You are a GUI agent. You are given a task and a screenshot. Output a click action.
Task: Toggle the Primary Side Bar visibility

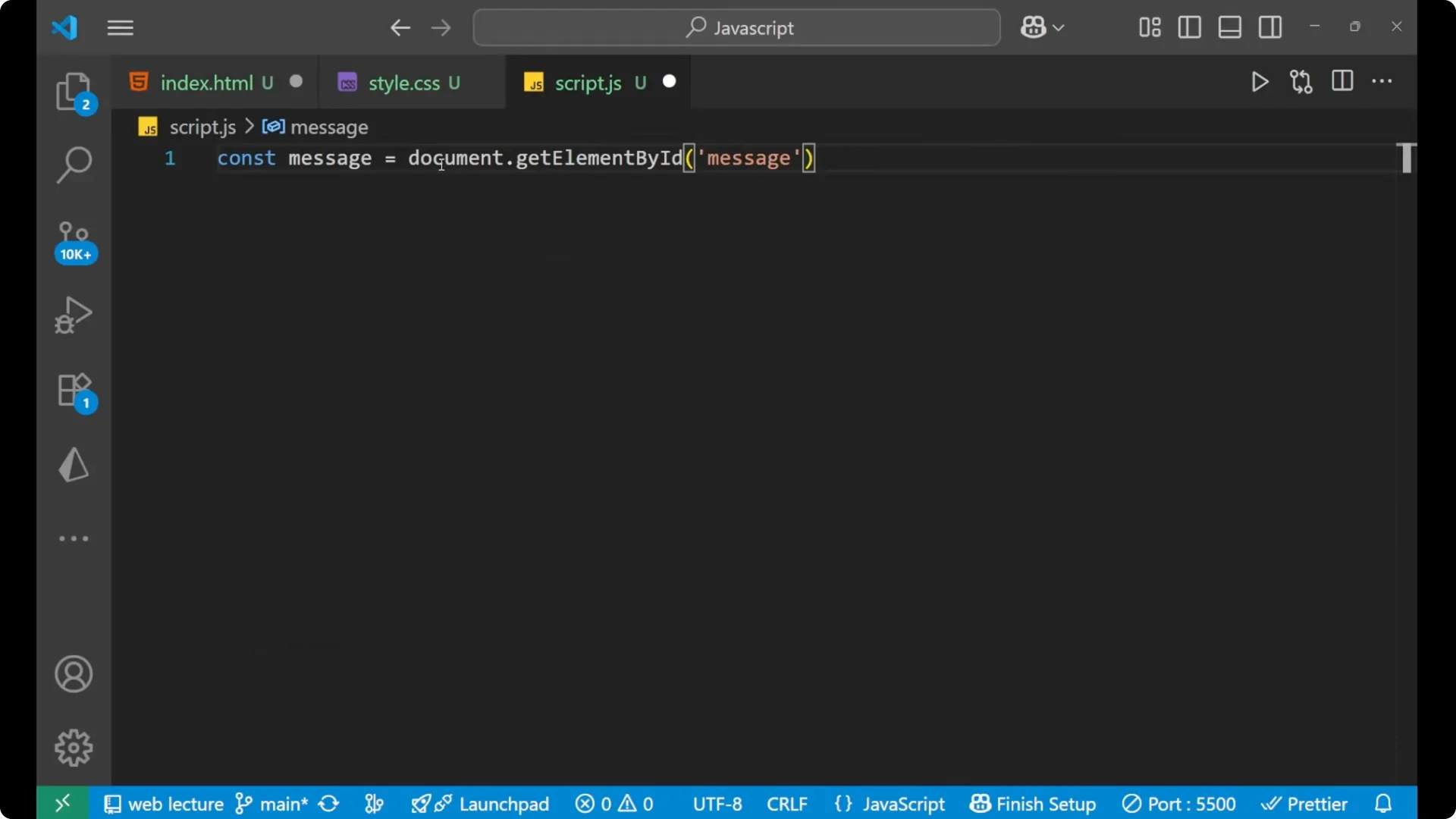pos(1189,27)
